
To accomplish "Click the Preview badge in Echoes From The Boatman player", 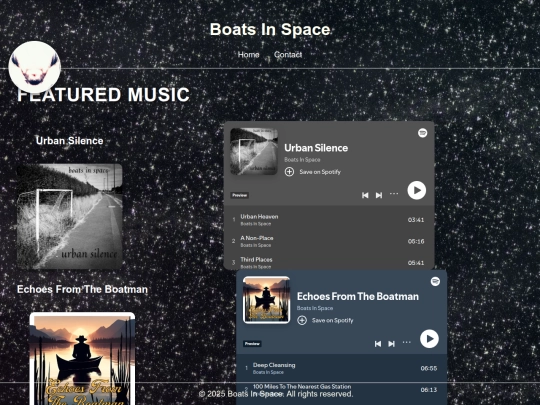I will coord(252,344).
